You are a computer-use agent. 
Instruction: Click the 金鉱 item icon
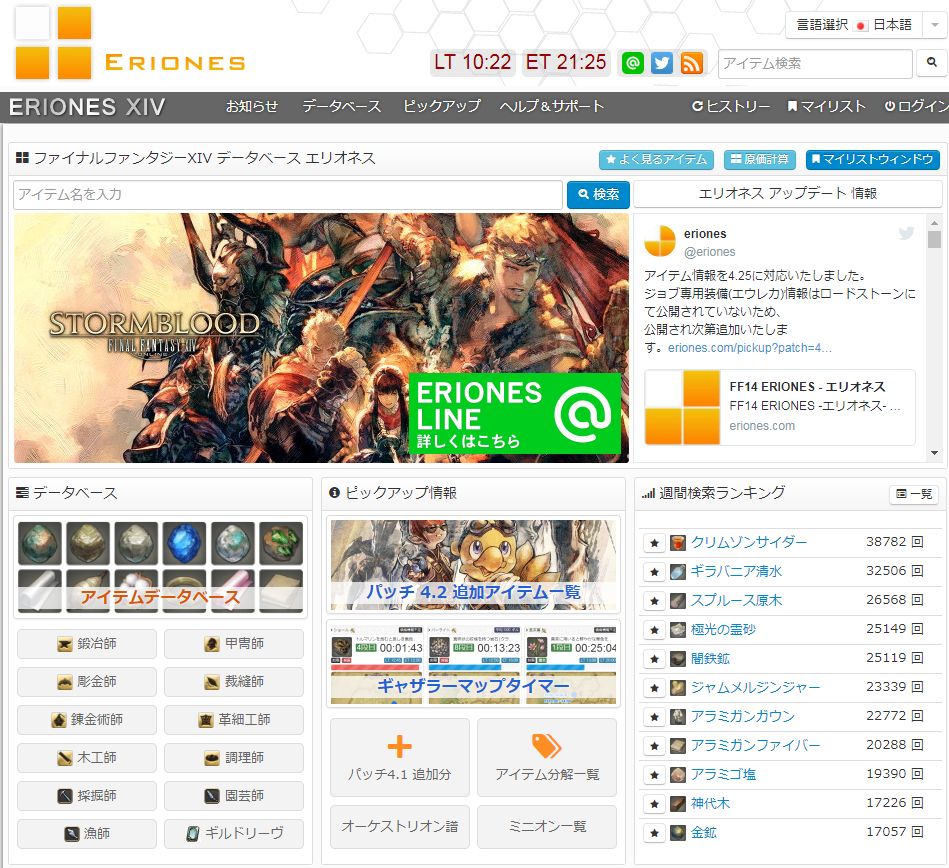[678, 833]
